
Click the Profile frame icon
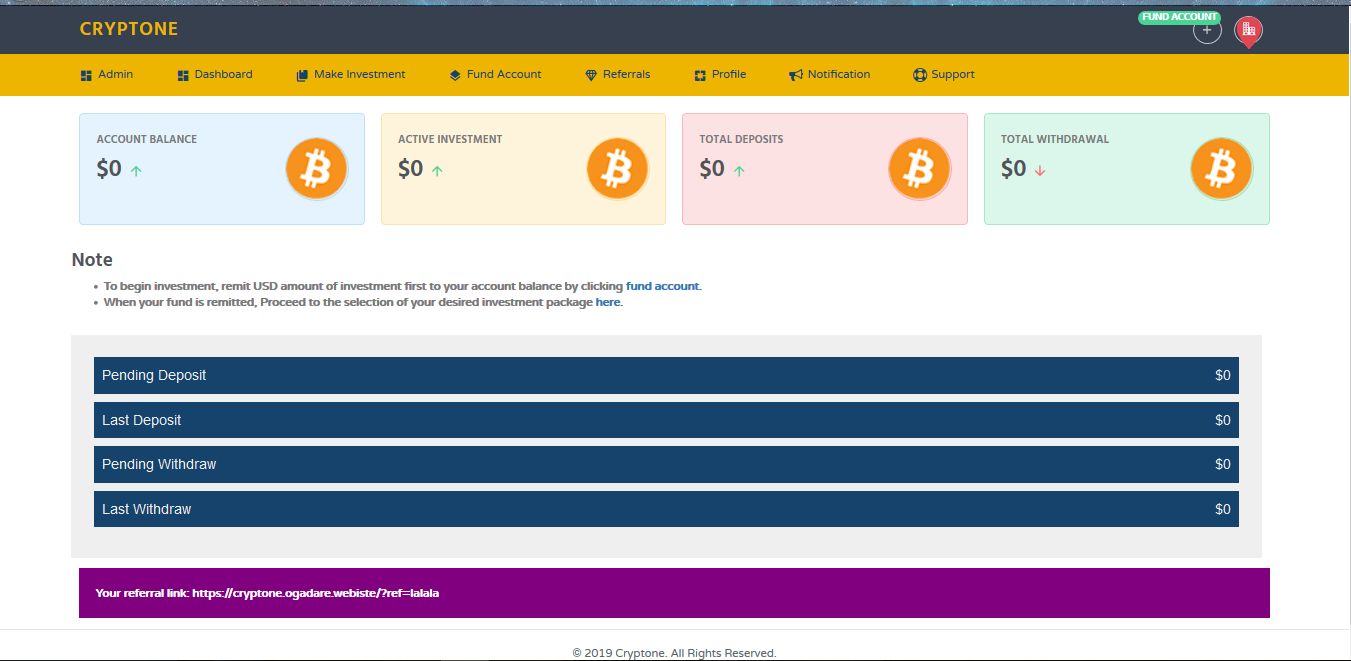[700, 75]
